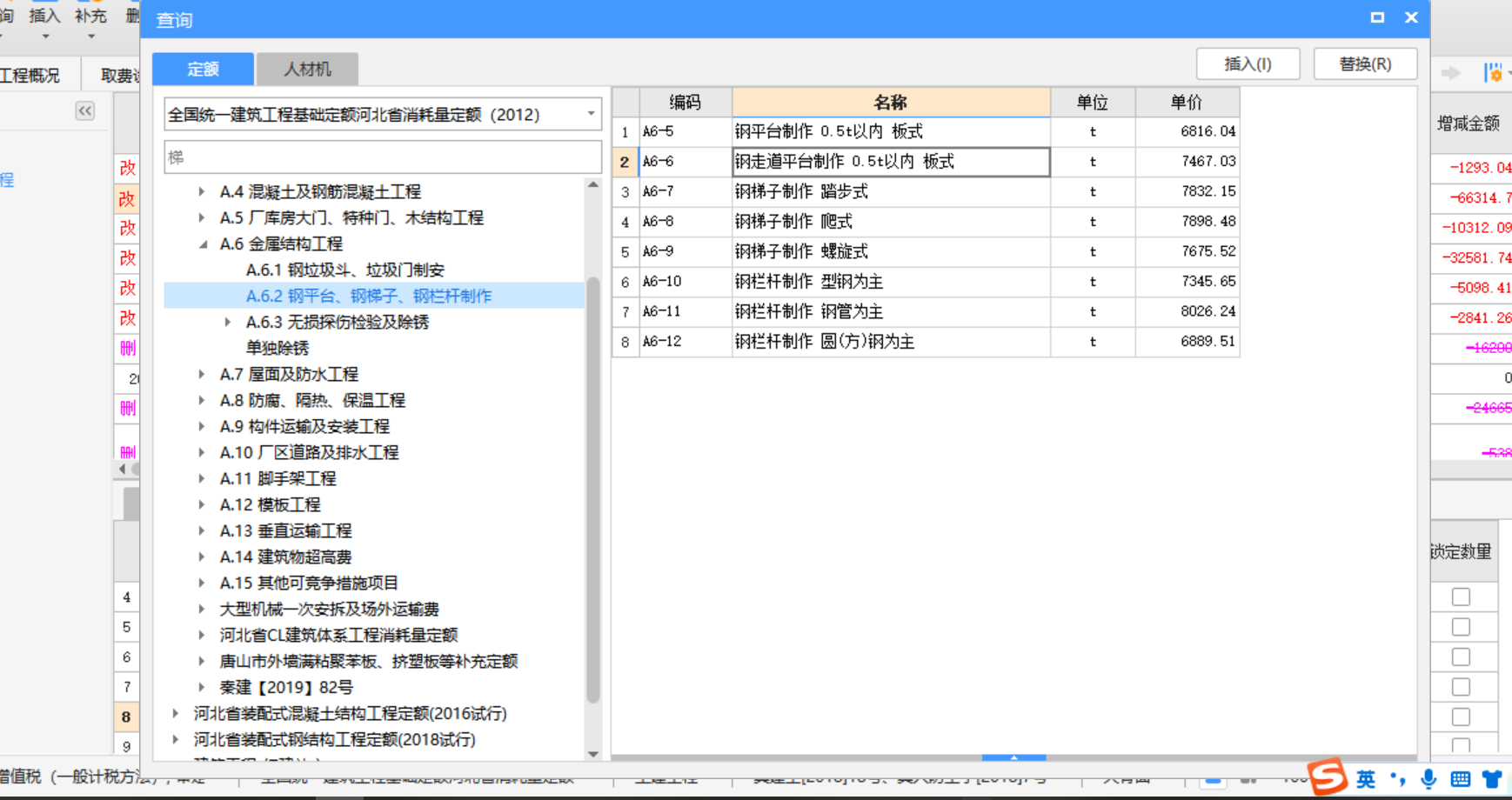Expand A.5 厂库房大门 tree node
Screen dimensions: 1512x800
pyautogui.click(x=202, y=217)
